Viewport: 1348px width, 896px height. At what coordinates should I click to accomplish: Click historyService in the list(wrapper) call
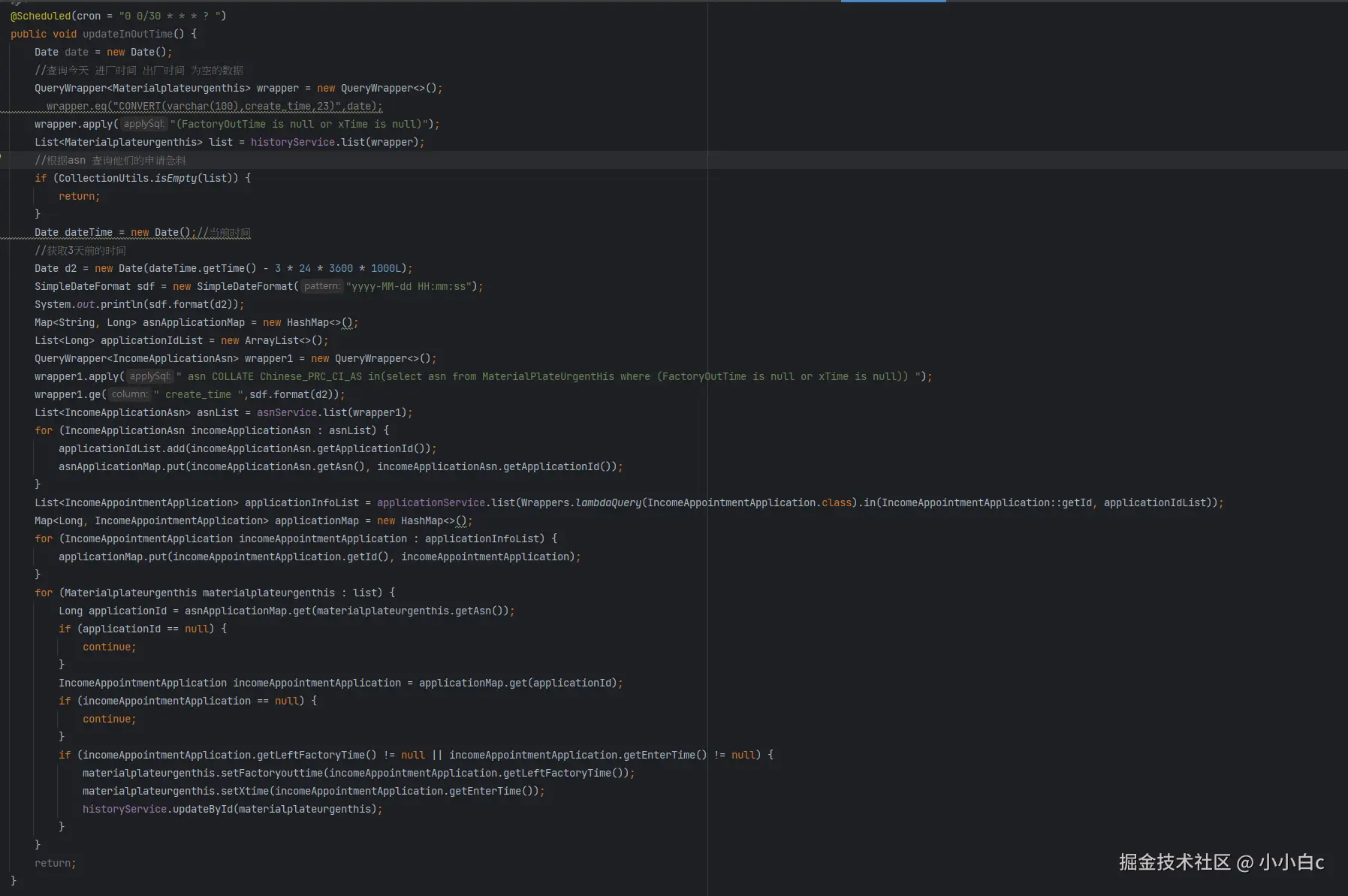(x=292, y=142)
